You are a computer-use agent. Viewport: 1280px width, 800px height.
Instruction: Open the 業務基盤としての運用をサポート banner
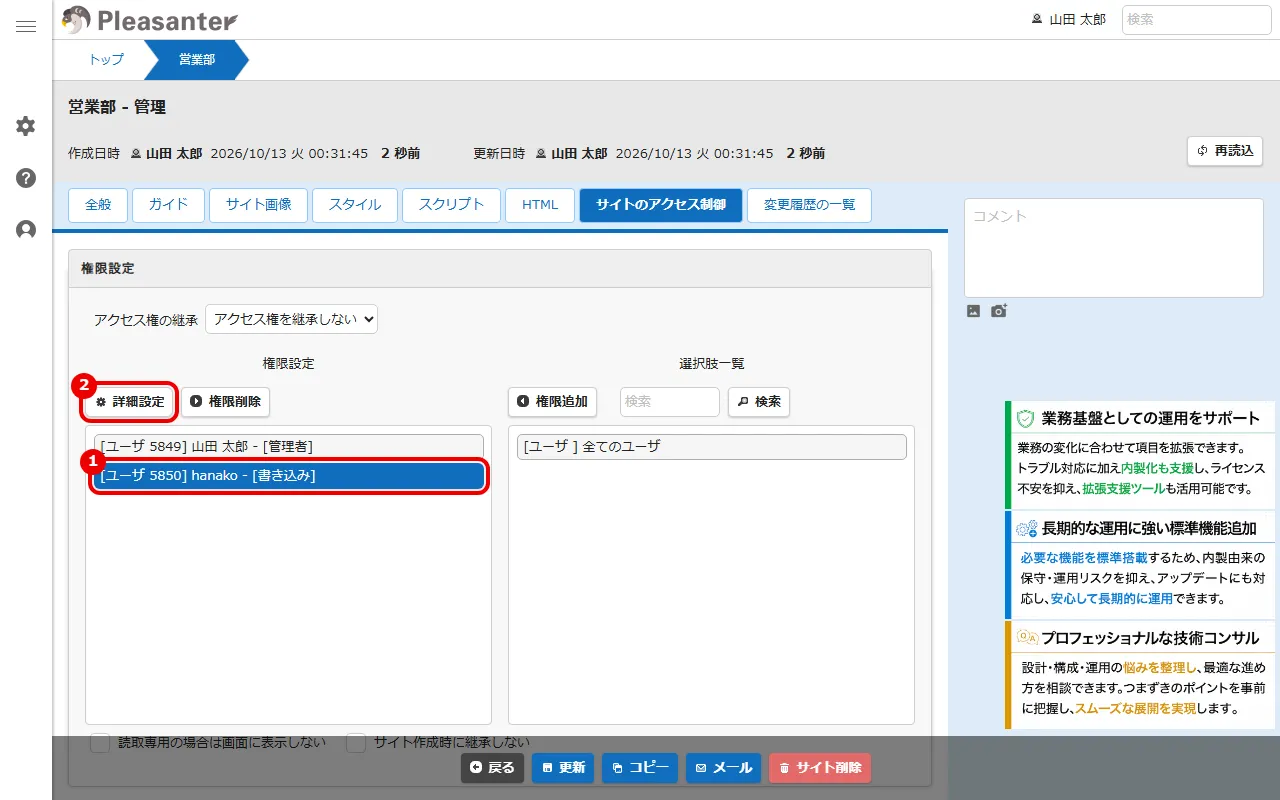coord(1140,456)
